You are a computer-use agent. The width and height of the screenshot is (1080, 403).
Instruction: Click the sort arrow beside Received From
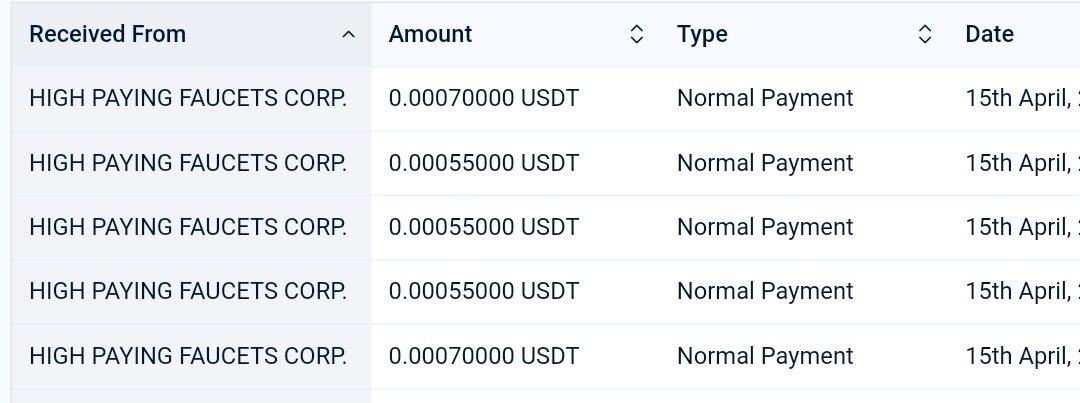(349, 34)
